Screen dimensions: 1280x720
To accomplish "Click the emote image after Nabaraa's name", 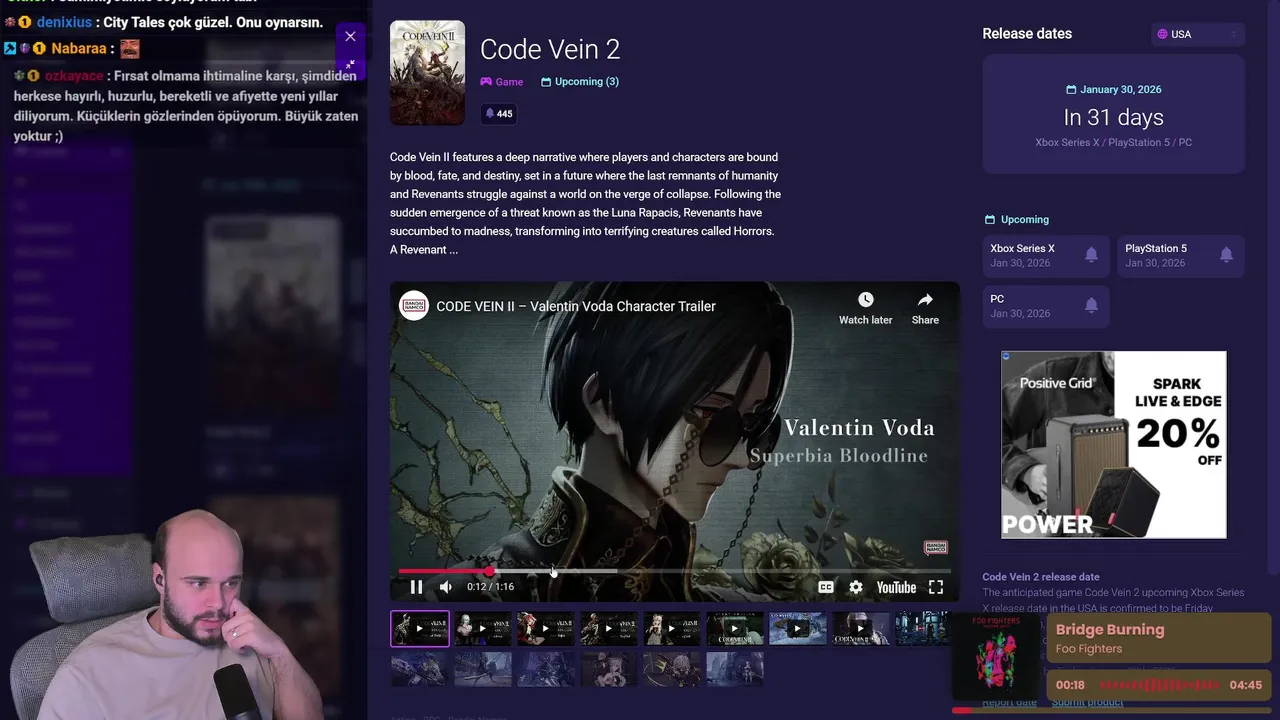I will (x=129, y=48).
